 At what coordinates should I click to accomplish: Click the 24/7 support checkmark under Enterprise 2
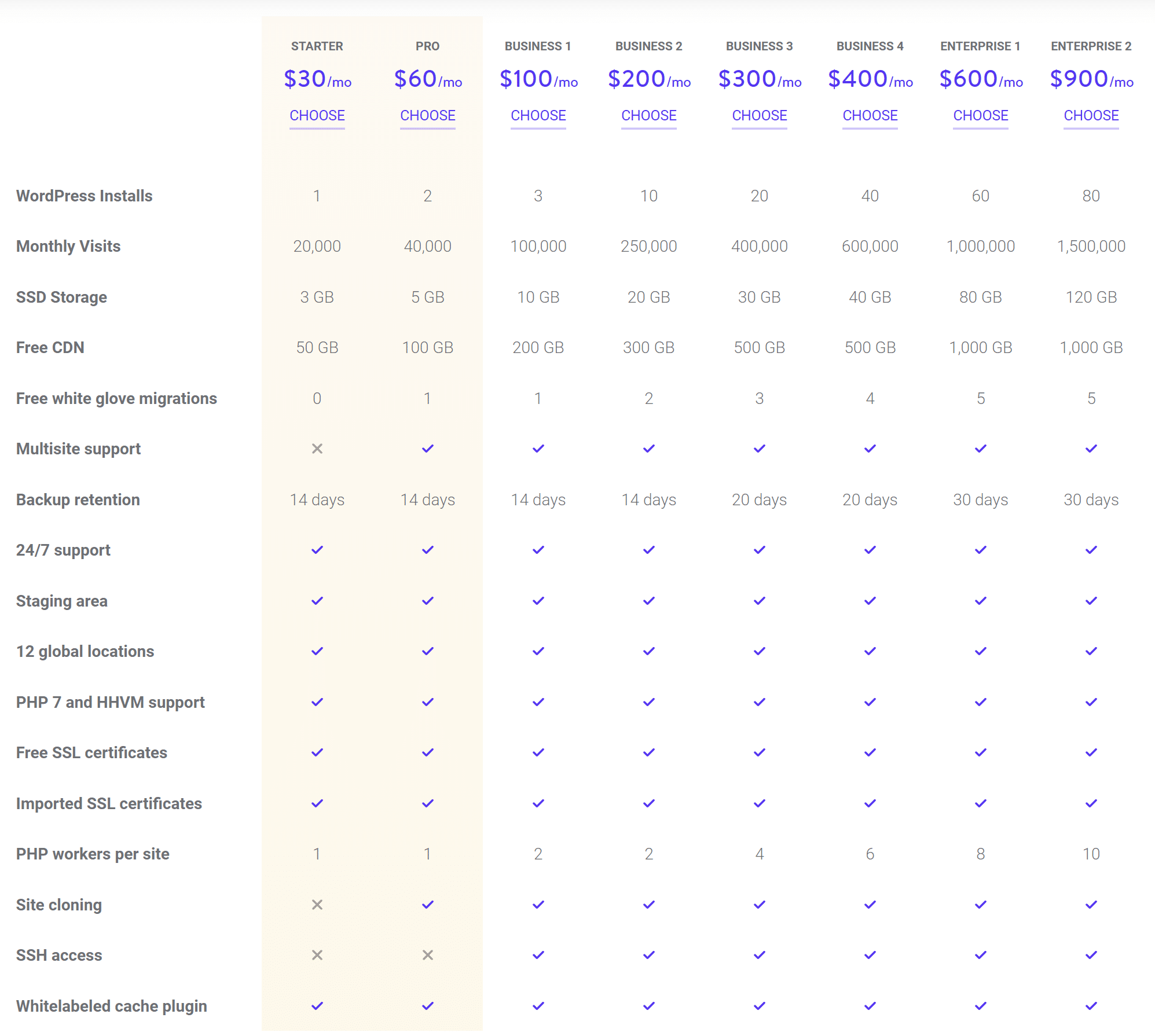[x=1091, y=549]
